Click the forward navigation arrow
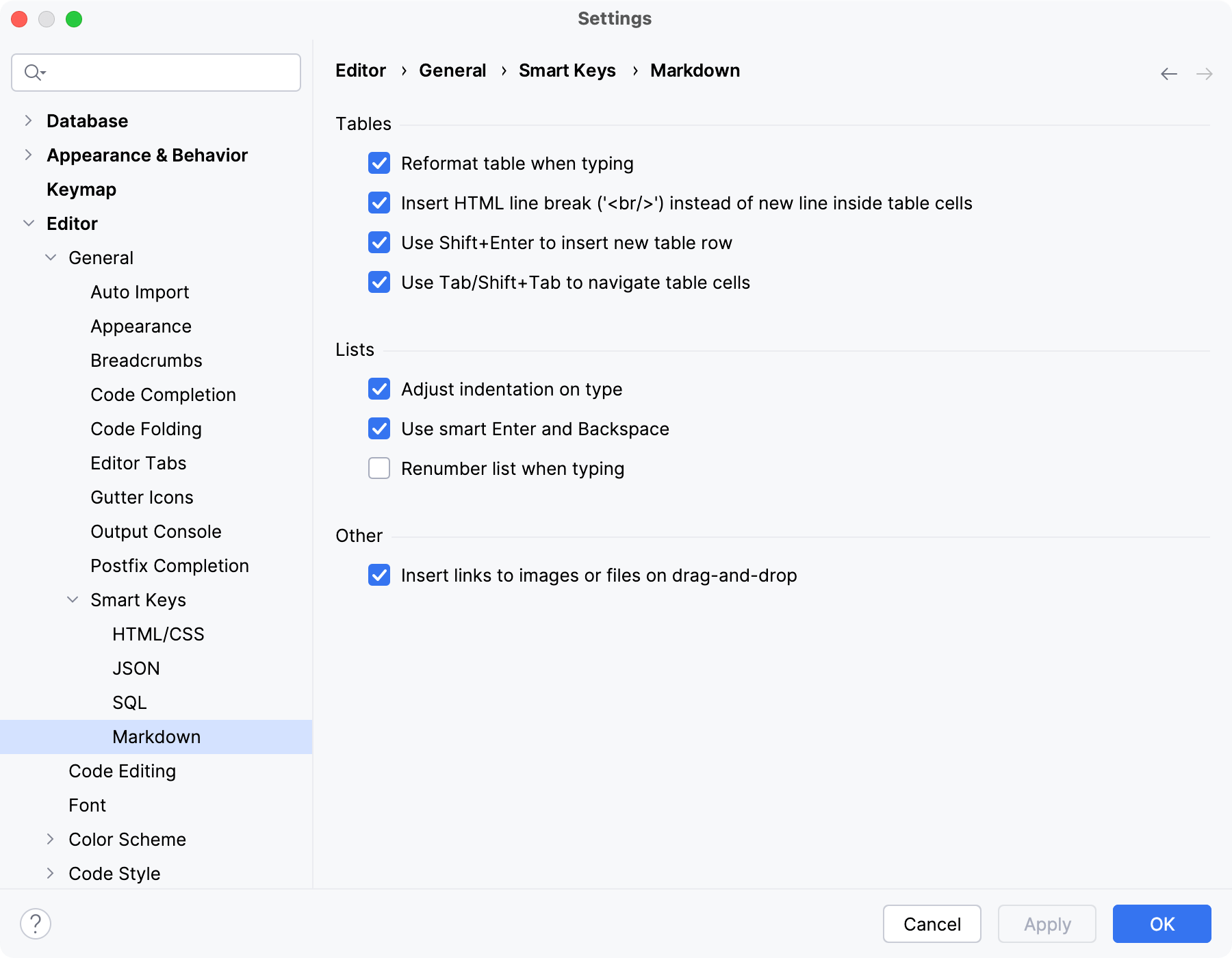 tap(1203, 73)
